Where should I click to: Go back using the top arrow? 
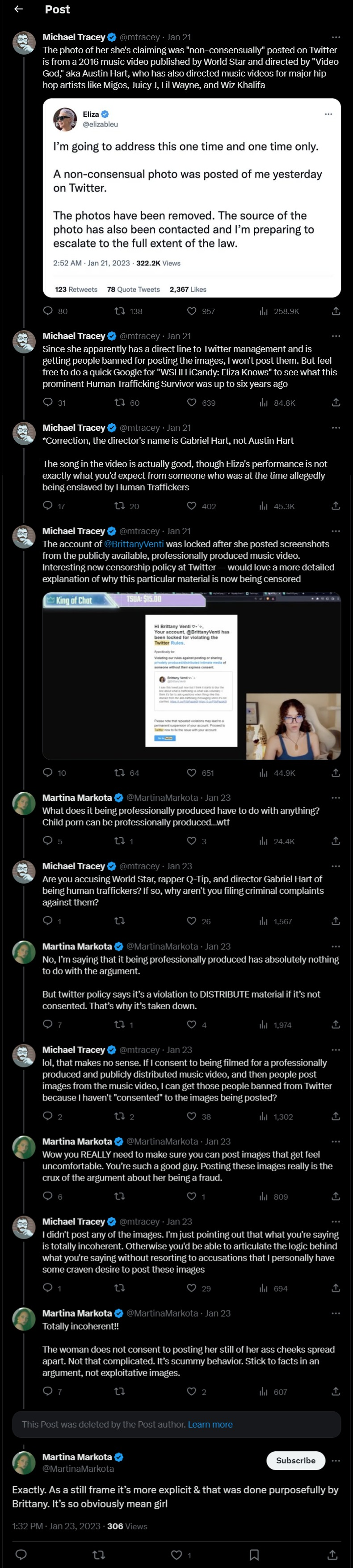[x=18, y=9]
